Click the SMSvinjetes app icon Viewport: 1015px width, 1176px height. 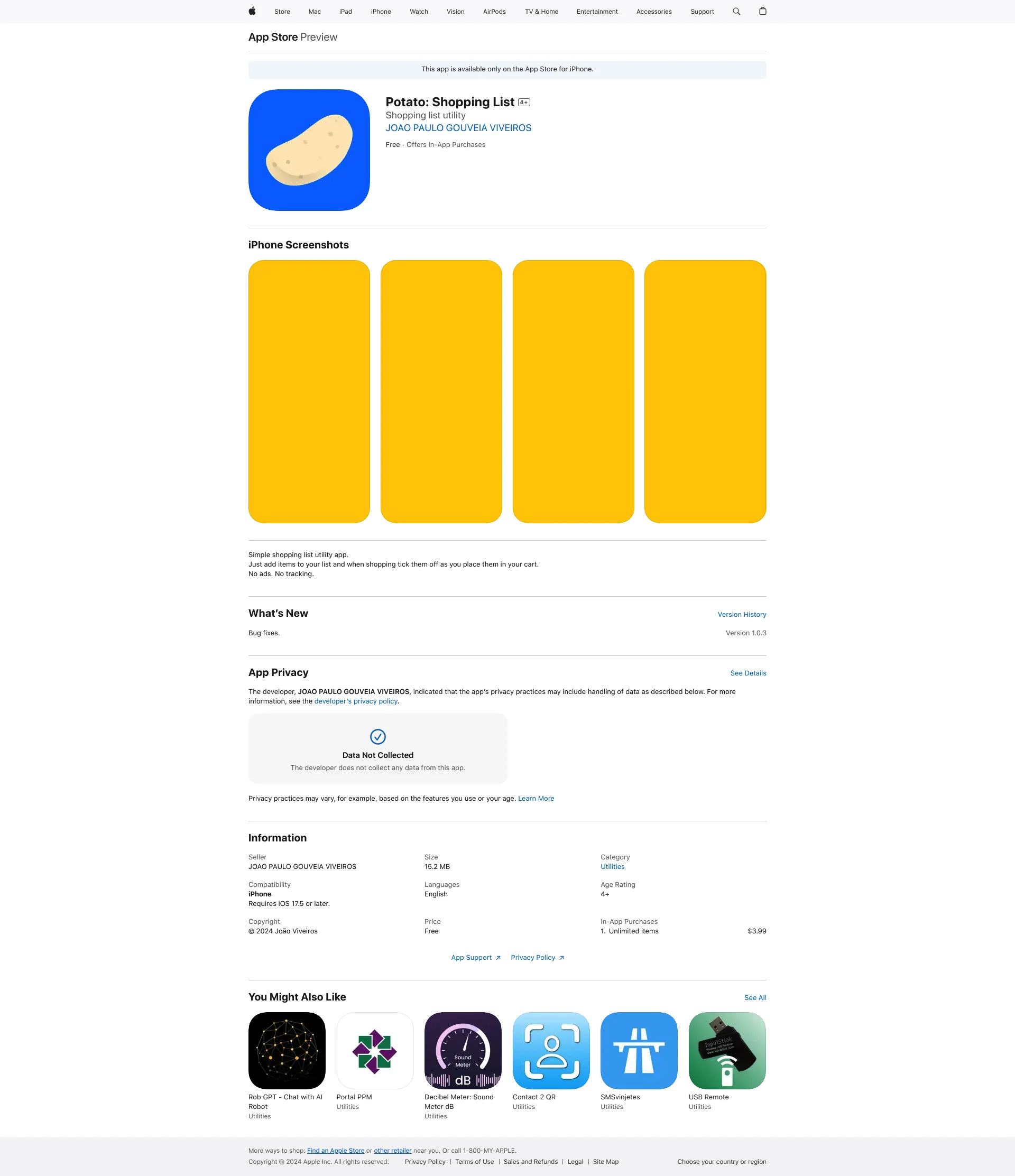tap(639, 1050)
